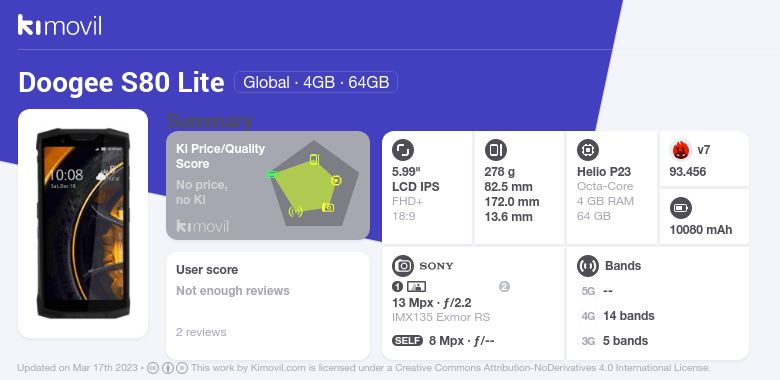This screenshot has width=780, height=380.
Task: Click the Global · 4GB · 64GB variant badge
Action: tap(316, 82)
